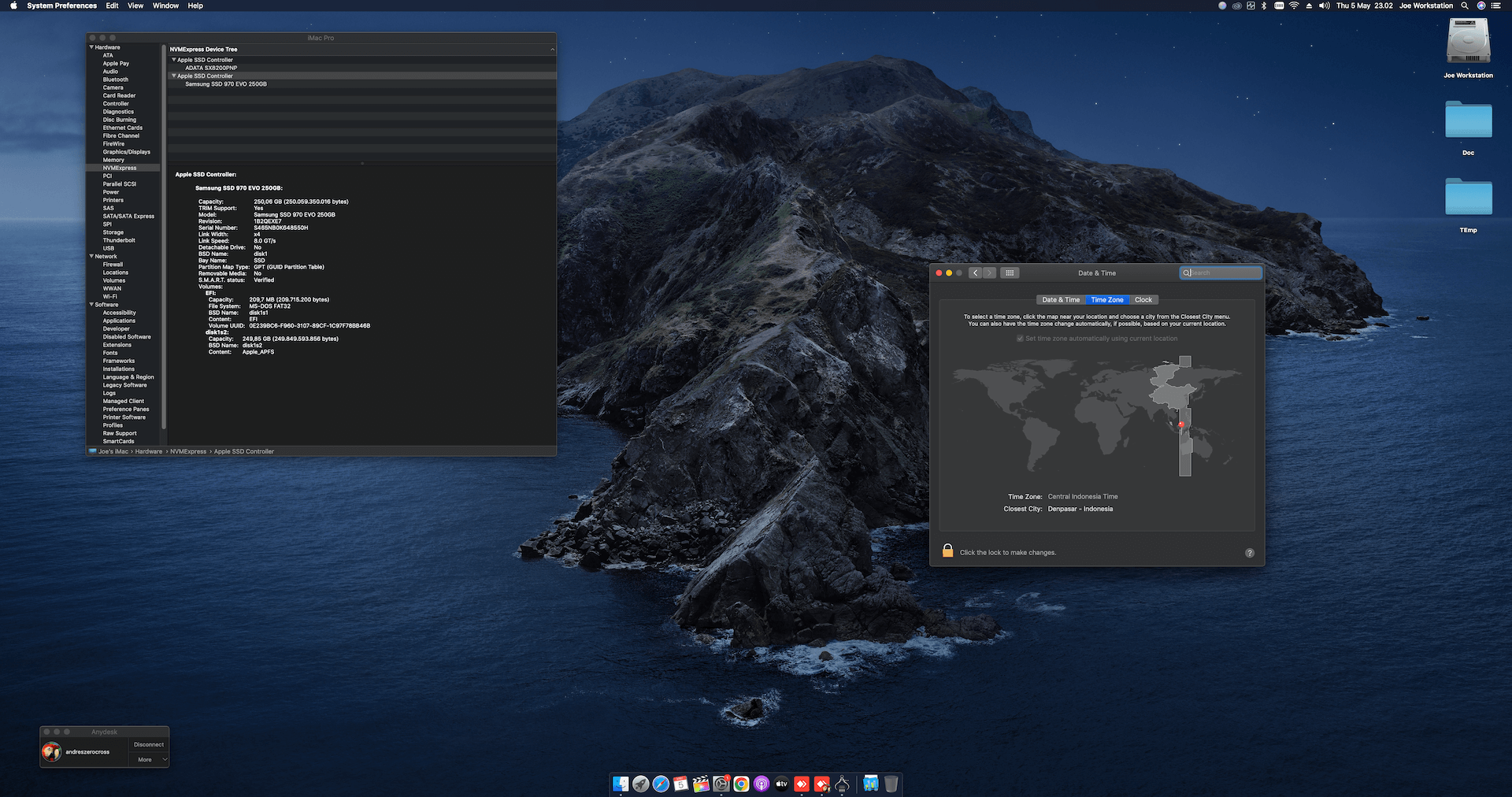Launch Google Chrome from the dock
Image resolution: width=1512 pixels, height=797 pixels.
point(741,784)
